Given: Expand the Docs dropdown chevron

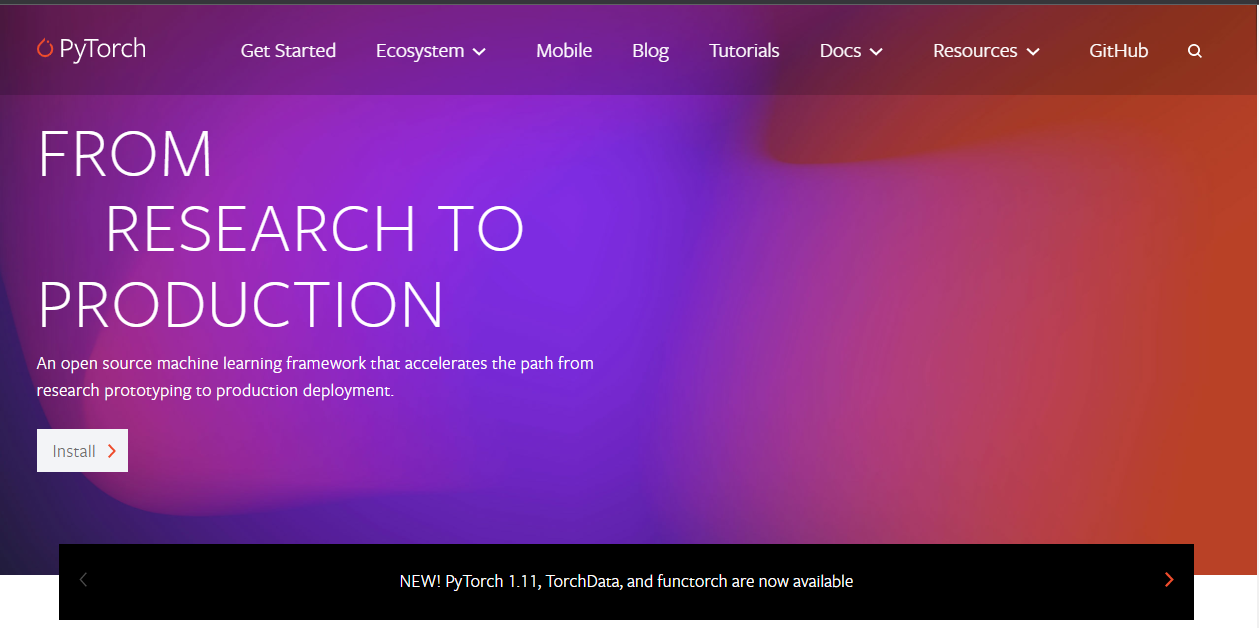Looking at the screenshot, I should click(877, 51).
